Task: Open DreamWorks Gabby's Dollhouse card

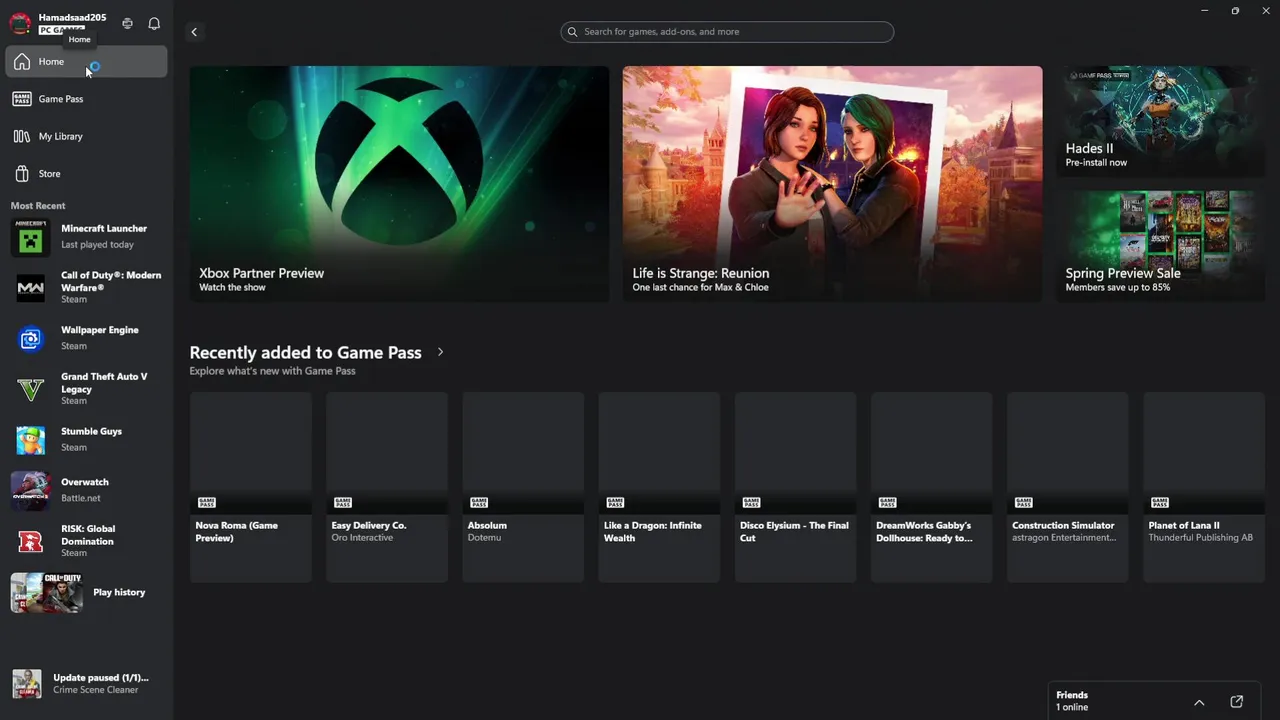Action: [931, 487]
